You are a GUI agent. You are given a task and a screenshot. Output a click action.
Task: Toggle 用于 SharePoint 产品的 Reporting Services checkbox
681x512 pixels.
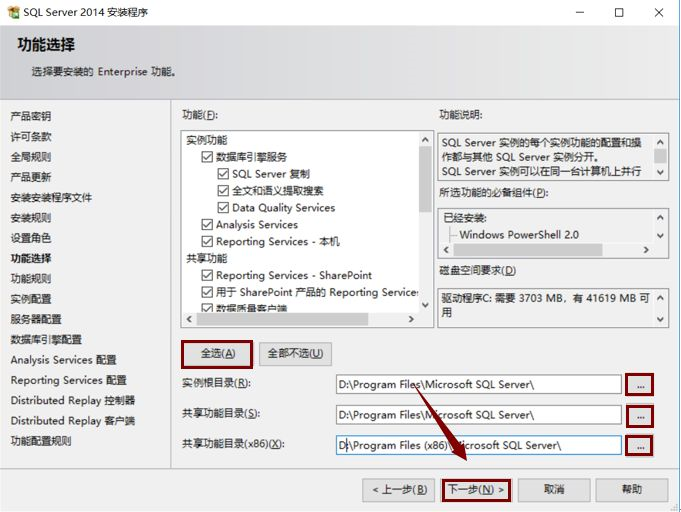point(207,292)
